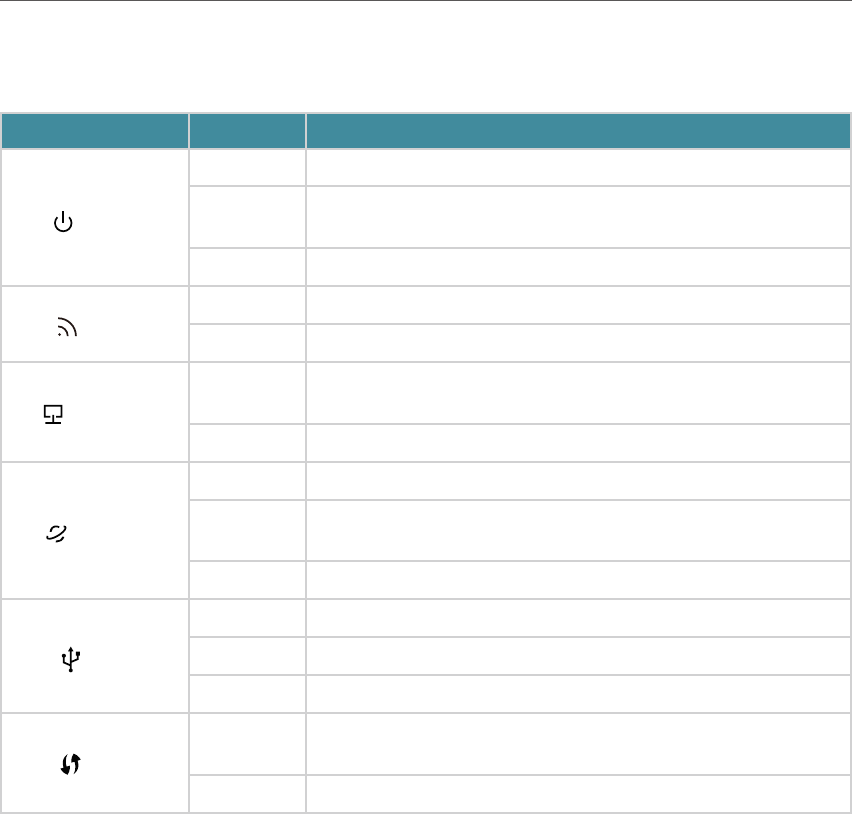This screenshot has width=852, height=814.
Task: Click the tall status cell beside the LAN icon
Action: [x=247, y=393]
